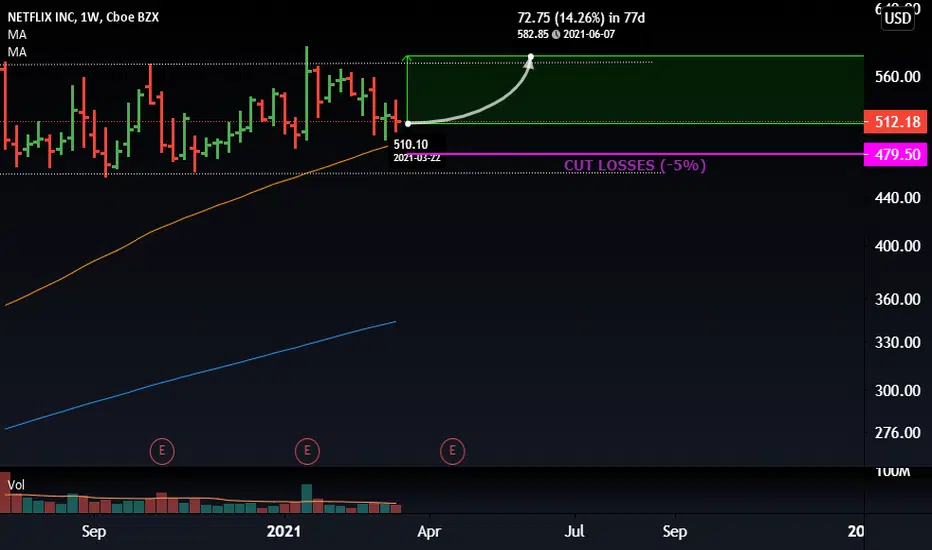Click the 2021-03-22 date label
Screen dimensions: 932x550
tap(417, 158)
